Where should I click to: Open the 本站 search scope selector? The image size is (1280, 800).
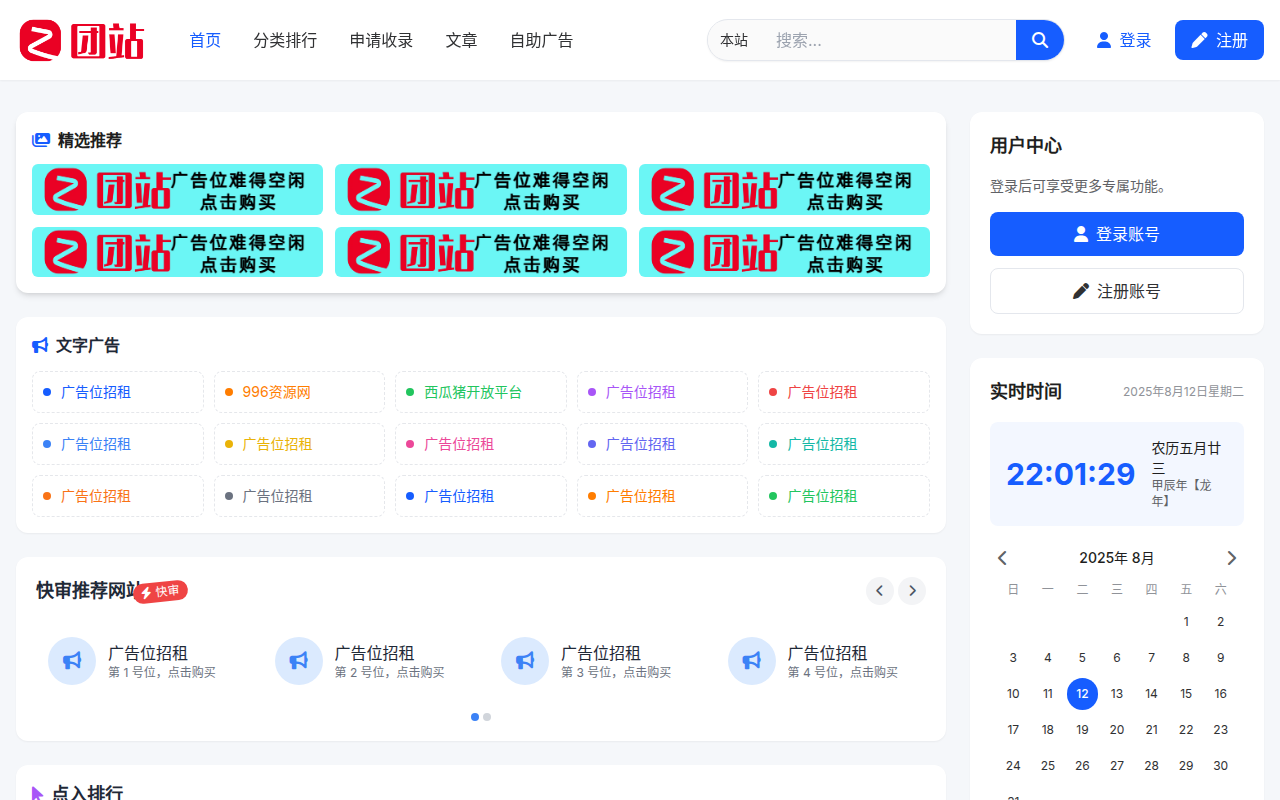pos(734,40)
